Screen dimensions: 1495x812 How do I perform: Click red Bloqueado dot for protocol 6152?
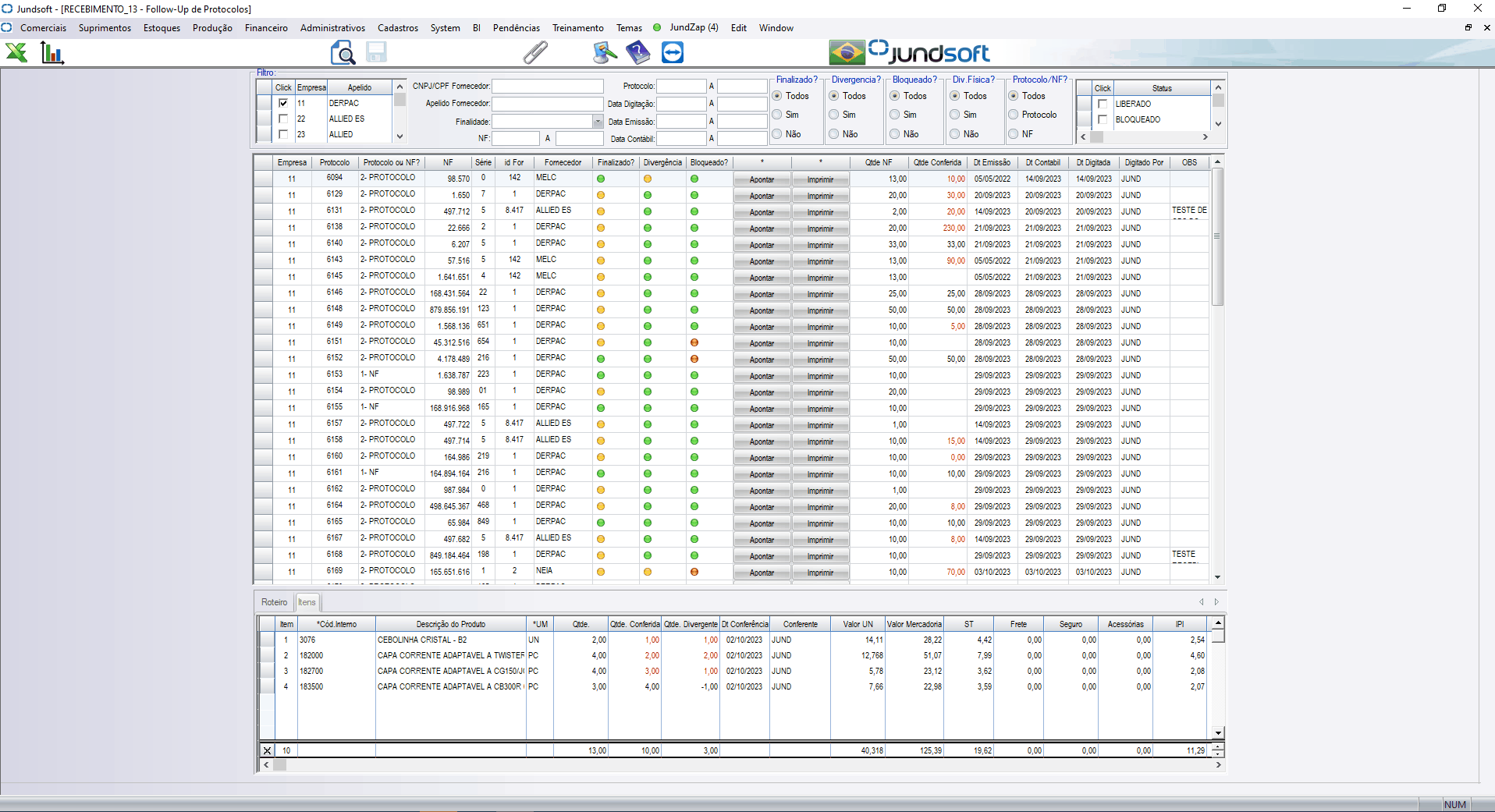(694, 359)
